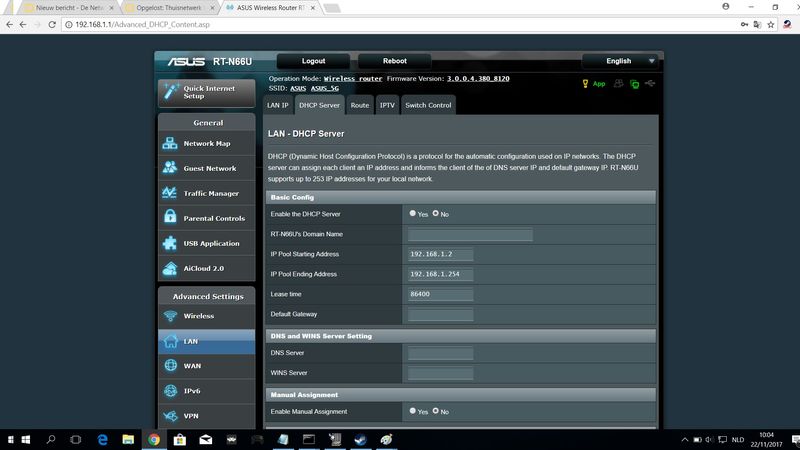Viewport: 800px width, 450px height.
Task: Open the Network Map sidebar icon
Action: tap(170, 144)
